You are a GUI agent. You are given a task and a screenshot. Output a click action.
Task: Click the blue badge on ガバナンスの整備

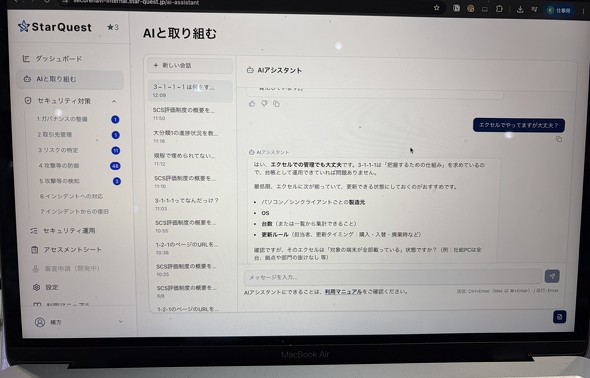click(x=115, y=120)
